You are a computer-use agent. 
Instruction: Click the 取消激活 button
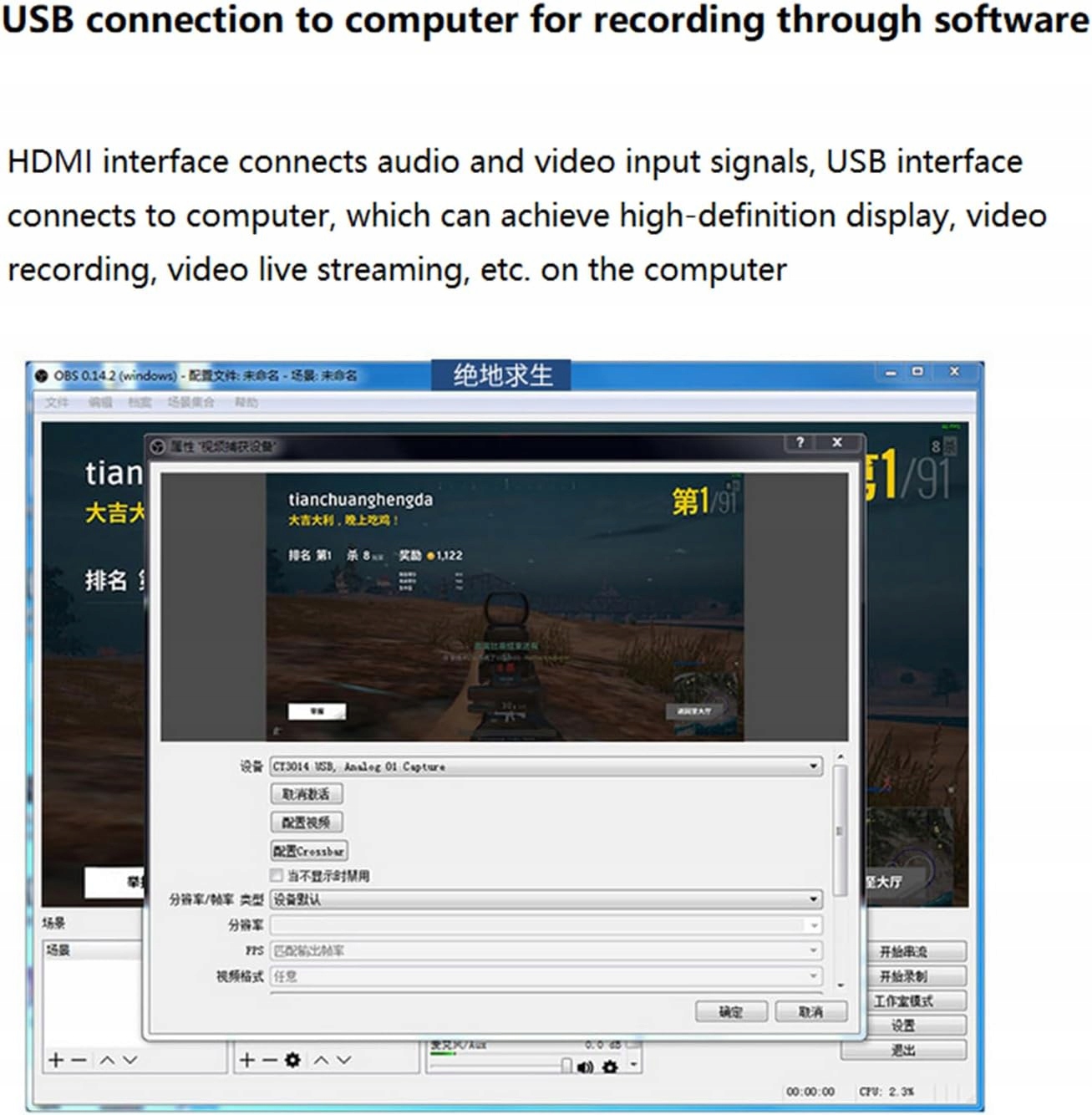307,794
